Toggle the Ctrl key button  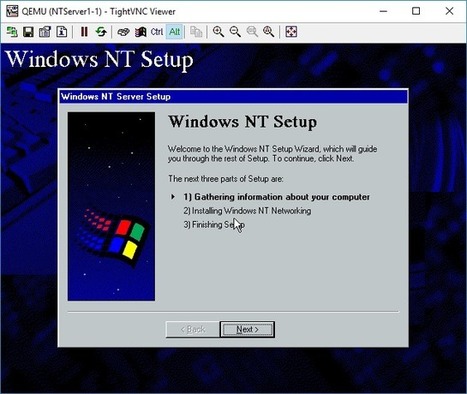pyautogui.click(x=157, y=32)
